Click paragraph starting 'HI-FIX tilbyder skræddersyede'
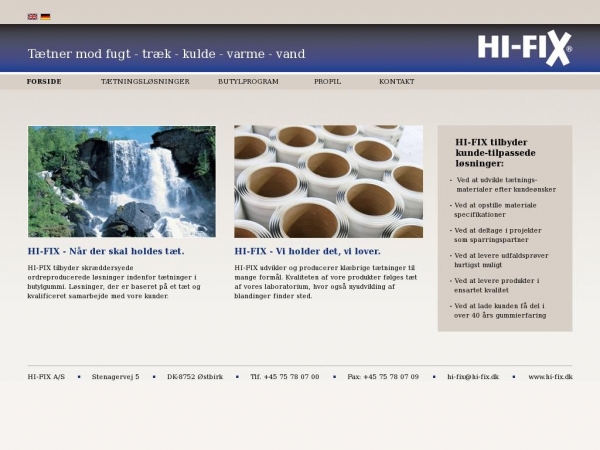This screenshot has width=600, height=450. [114, 282]
